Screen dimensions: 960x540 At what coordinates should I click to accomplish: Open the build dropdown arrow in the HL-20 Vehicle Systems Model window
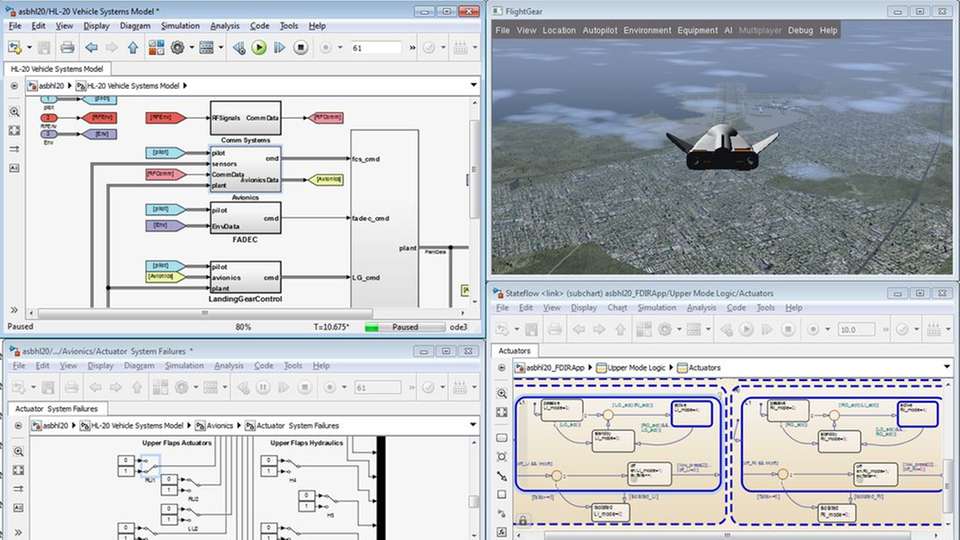point(474,47)
